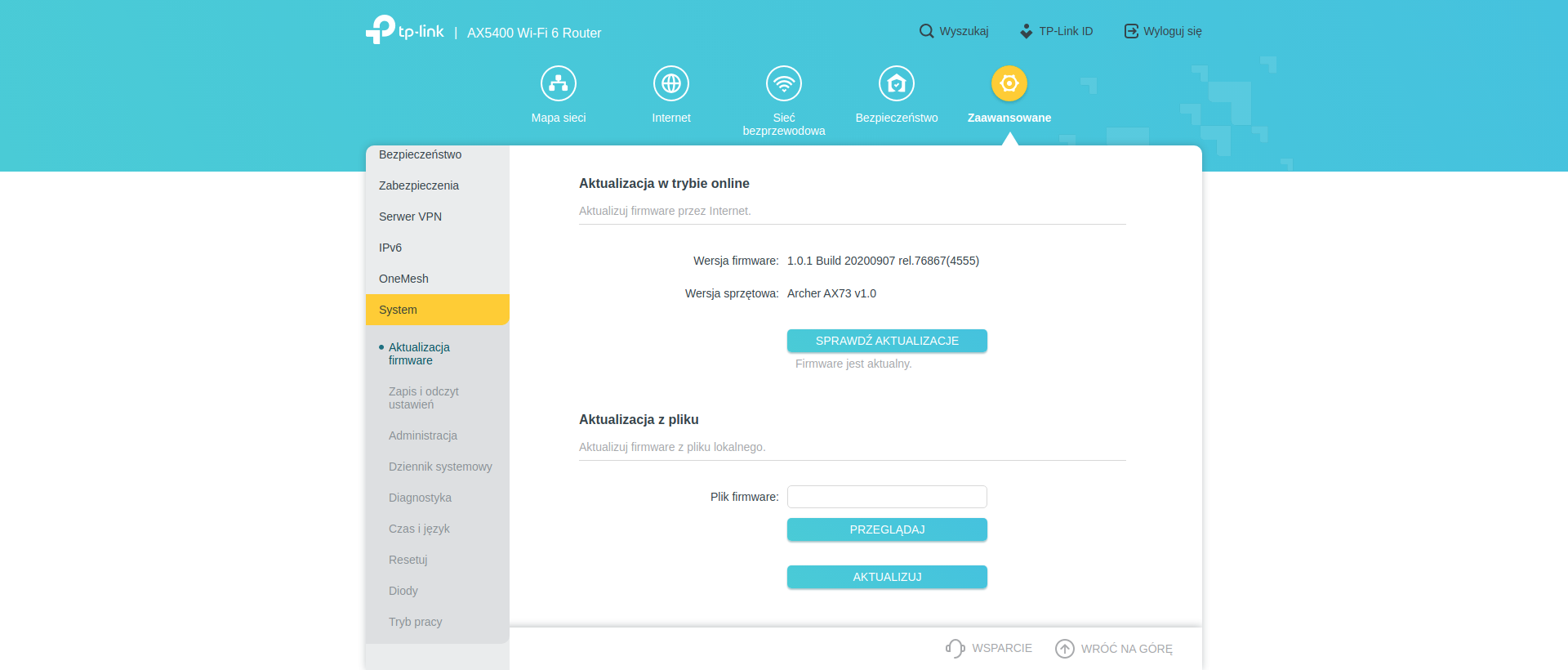Collapse the System sidebar section
Image resolution: width=1568 pixels, height=670 pixels.
[x=438, y=310]
